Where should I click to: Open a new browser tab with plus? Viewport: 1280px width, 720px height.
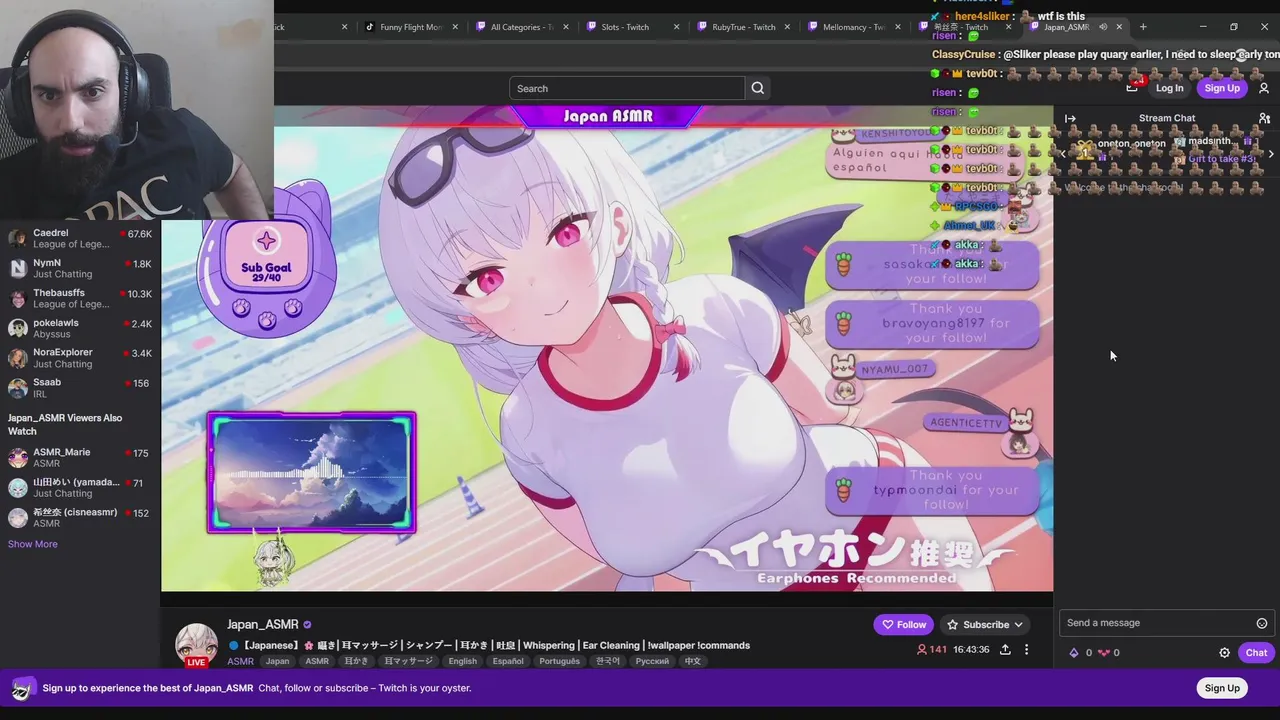[x=1143, y=27]
